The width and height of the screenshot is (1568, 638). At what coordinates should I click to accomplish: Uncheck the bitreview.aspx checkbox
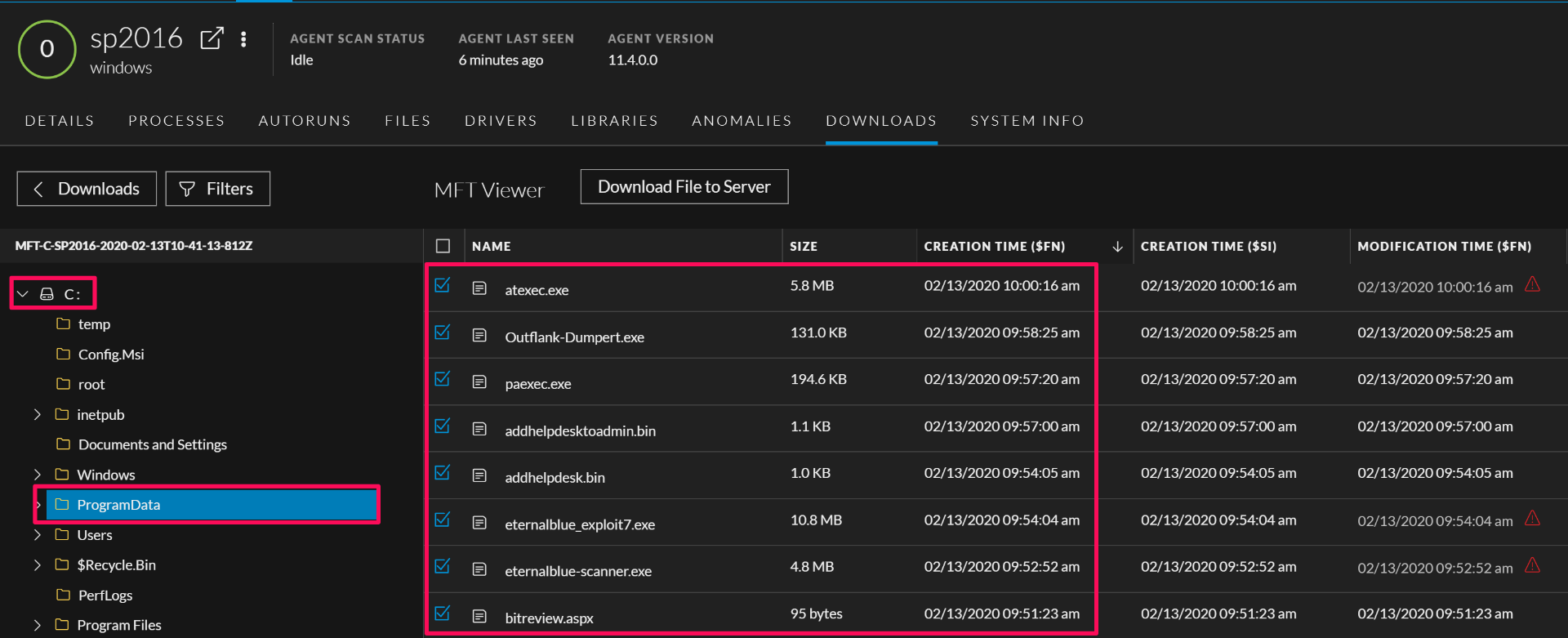click(x=443, y=613)
